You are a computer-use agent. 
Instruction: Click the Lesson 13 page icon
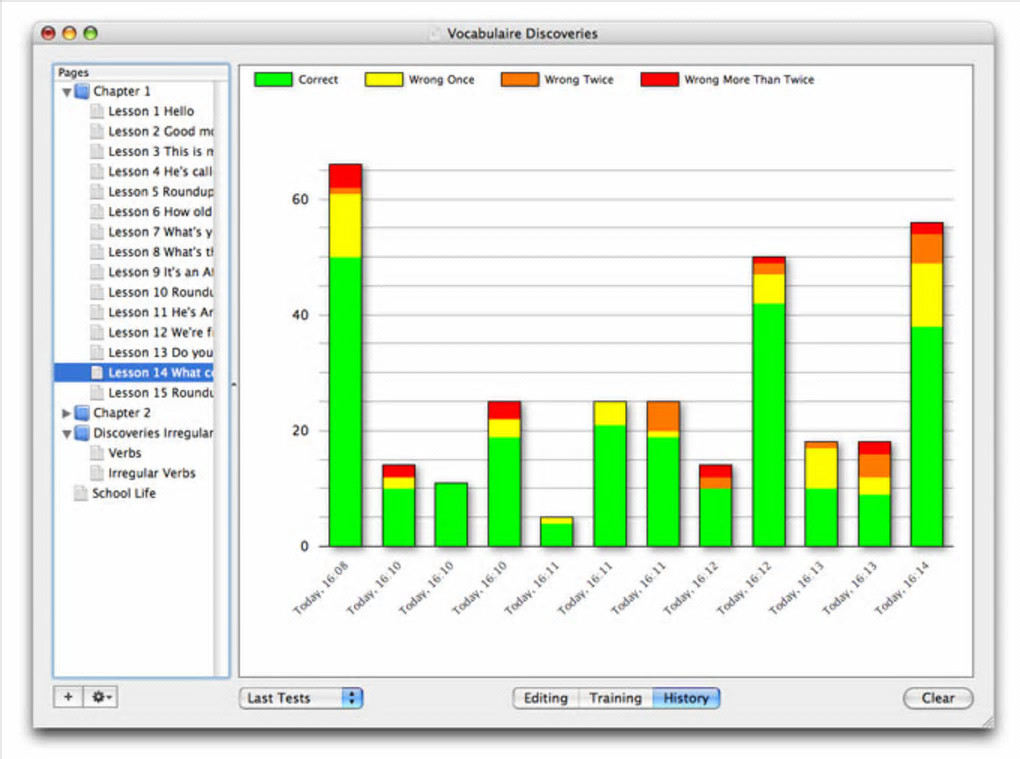[x=97, y=353]
